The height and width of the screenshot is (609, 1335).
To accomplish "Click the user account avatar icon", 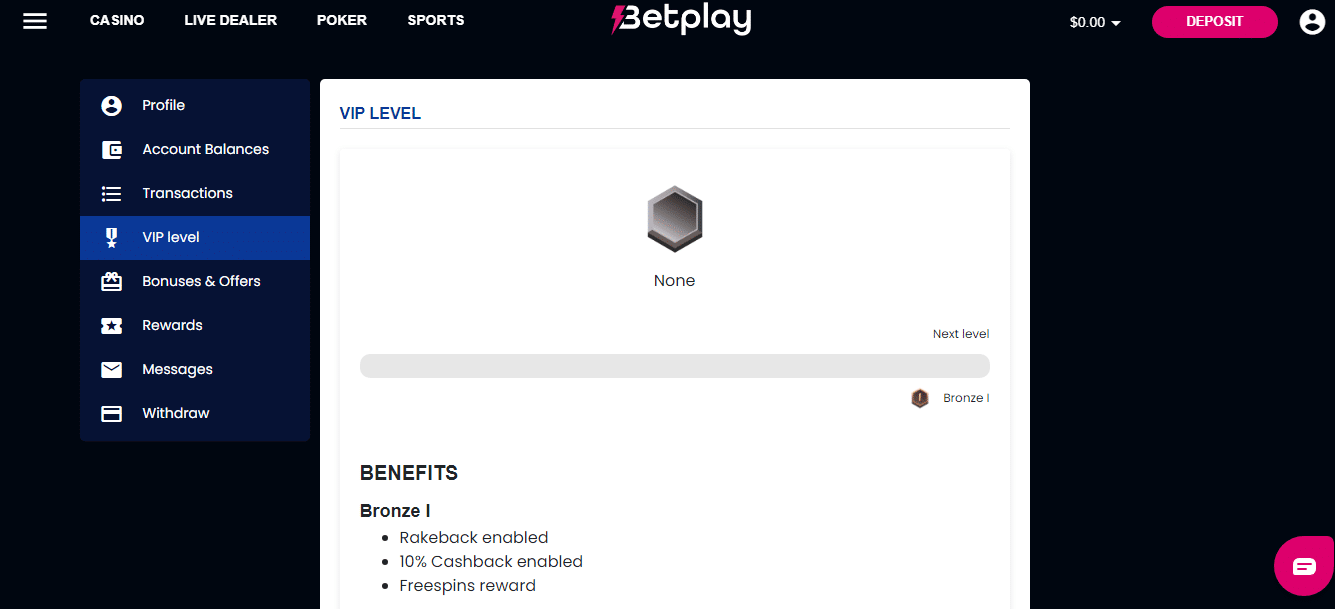I will coord(1312,21).
